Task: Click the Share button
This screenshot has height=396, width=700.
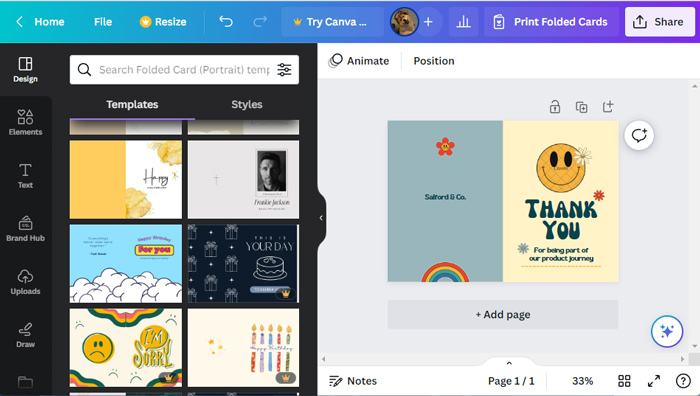Action: point(659,21)
